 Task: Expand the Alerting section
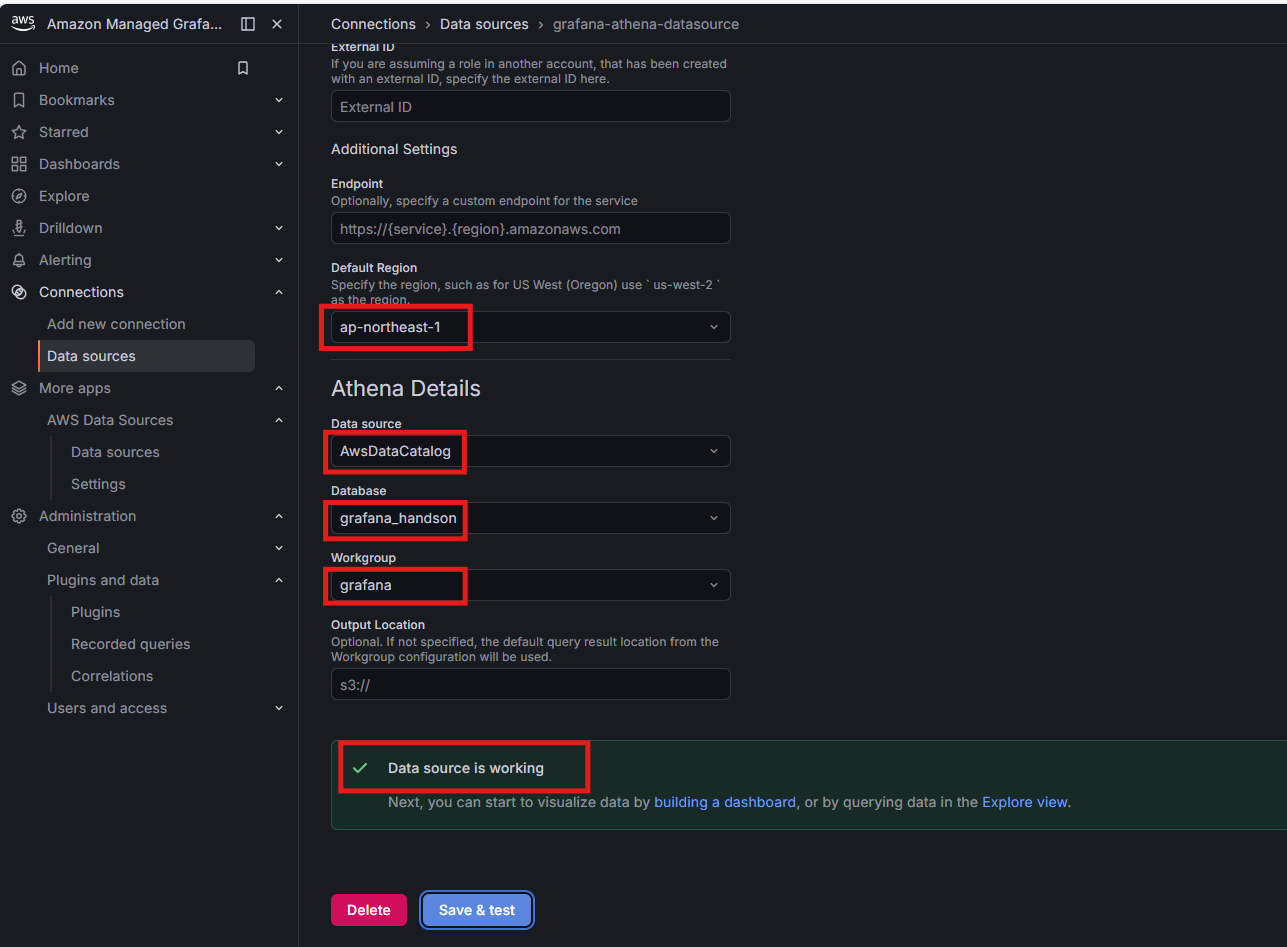pos(279,260)
